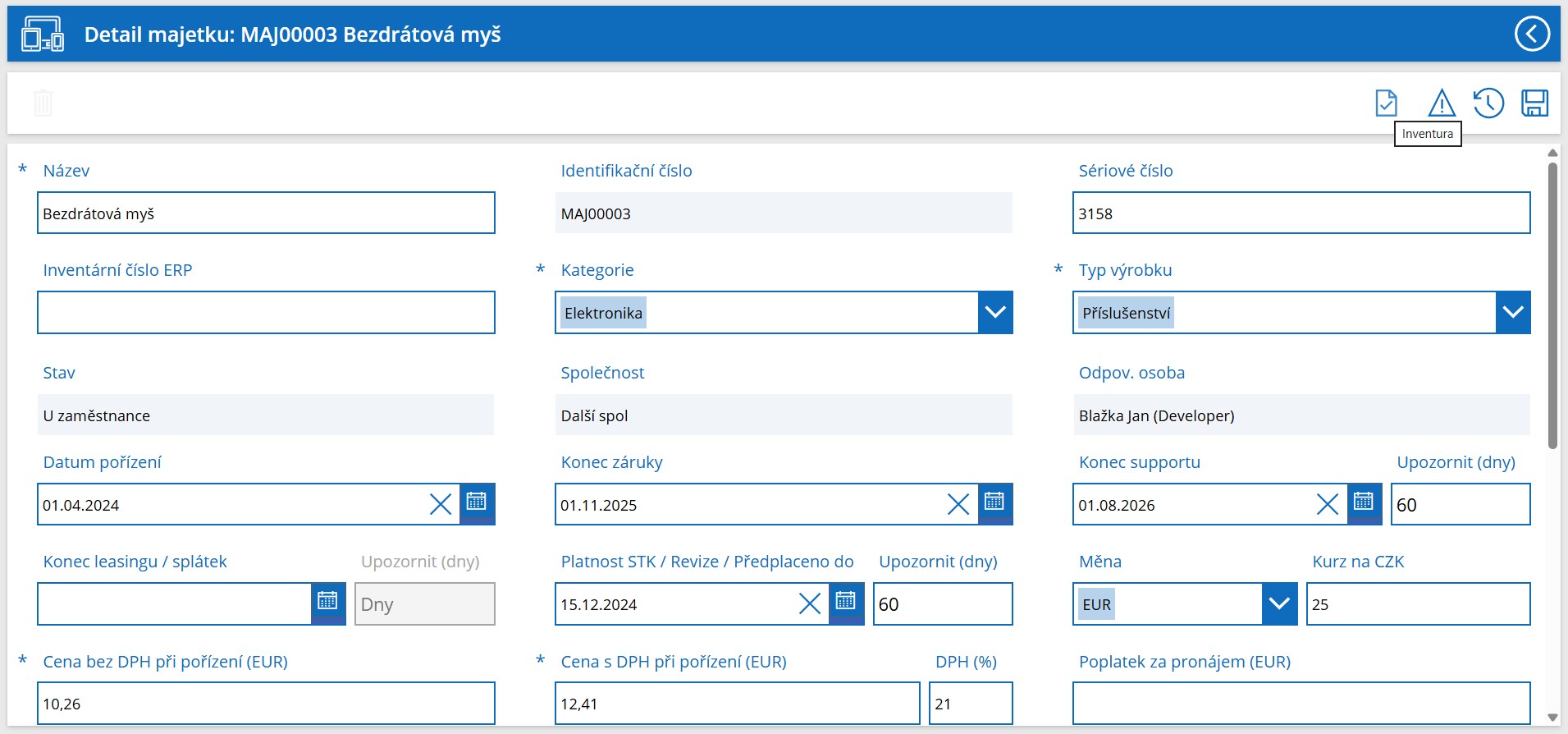Clear the Konec supportu date

(x=1328, y=504)
